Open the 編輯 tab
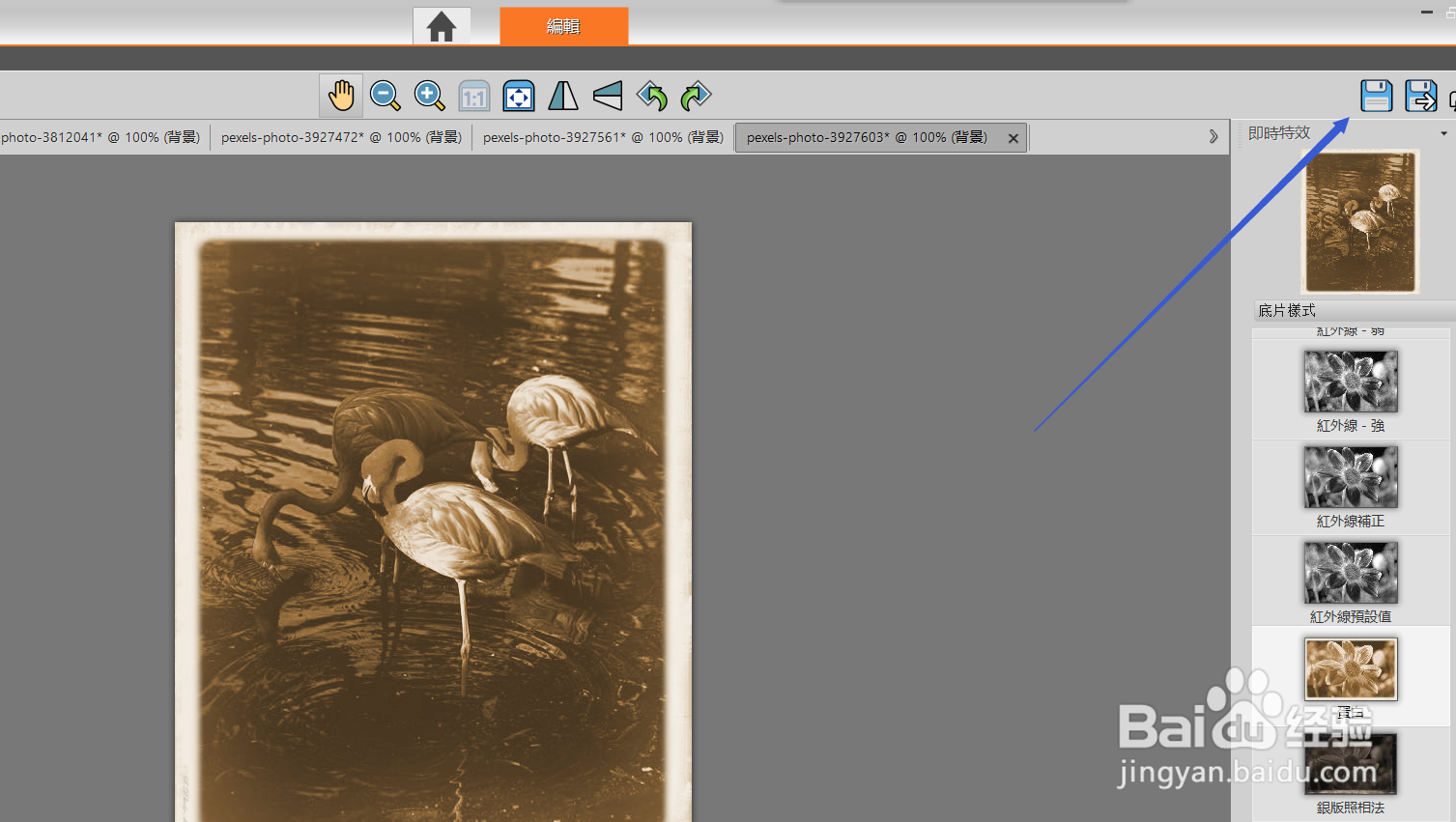This screenshot has height=822, width=1456. click(563, 26)
